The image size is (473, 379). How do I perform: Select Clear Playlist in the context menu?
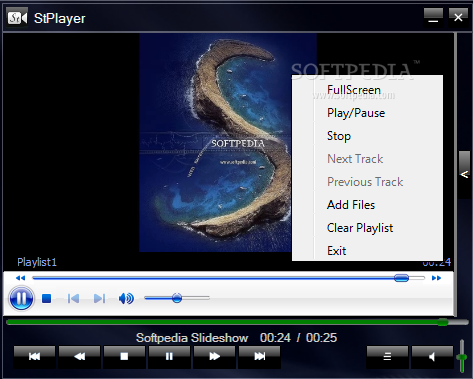(x=367, y=228)
